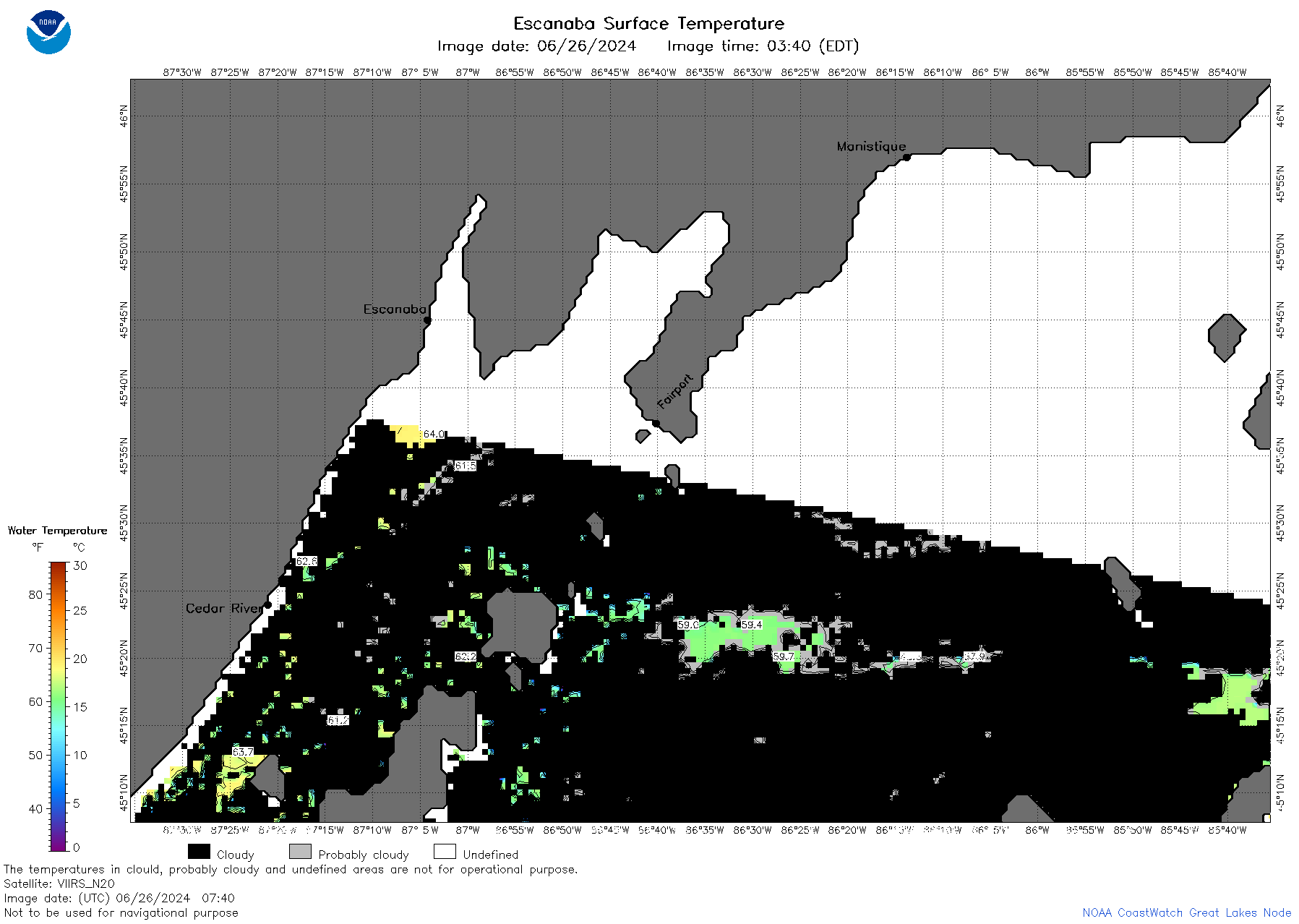Click the 61.5 temperature label
Image resolution: width=1299 pixels, height=924 pixels.
[466, 466]
